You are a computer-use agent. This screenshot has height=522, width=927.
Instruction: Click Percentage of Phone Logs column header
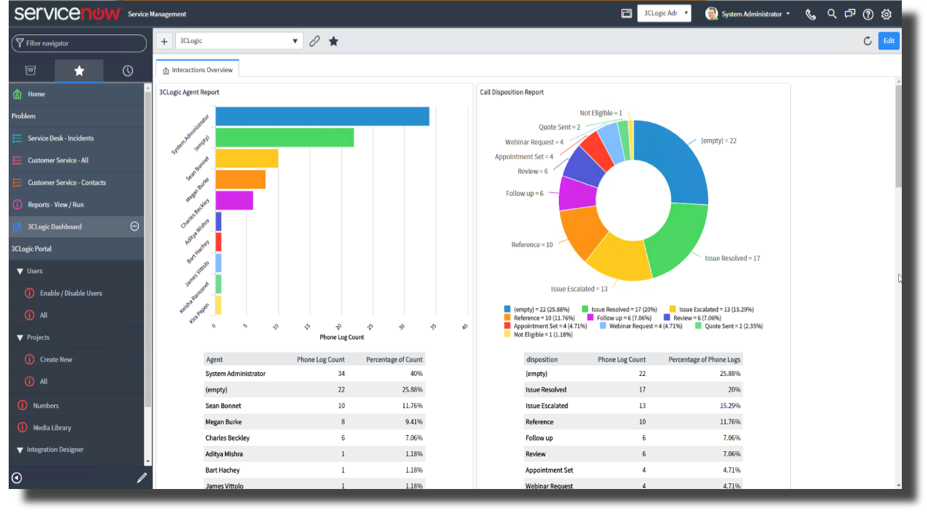point(704,359)
